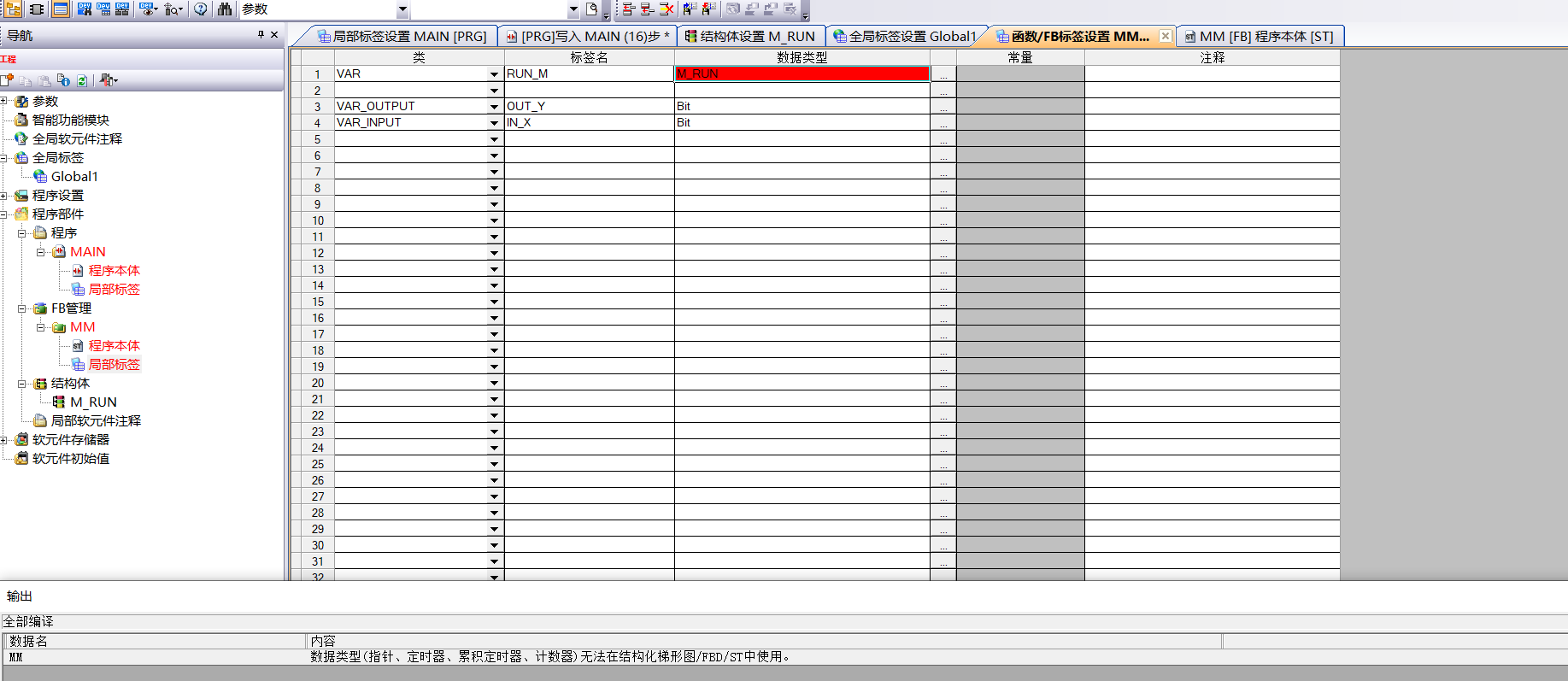This screenshot has width=1568, height=681.
Task: Click the new data icon in navigation toolbar
Action: point(8,80)
